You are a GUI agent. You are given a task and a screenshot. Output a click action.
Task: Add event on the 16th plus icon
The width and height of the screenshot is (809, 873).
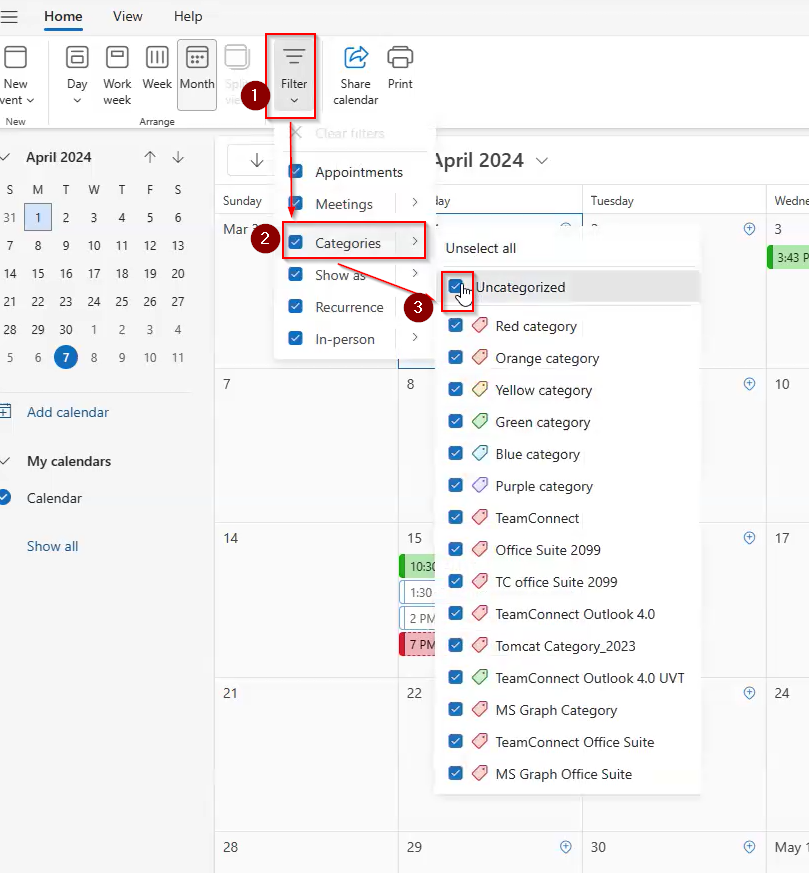tap(749, 538)
